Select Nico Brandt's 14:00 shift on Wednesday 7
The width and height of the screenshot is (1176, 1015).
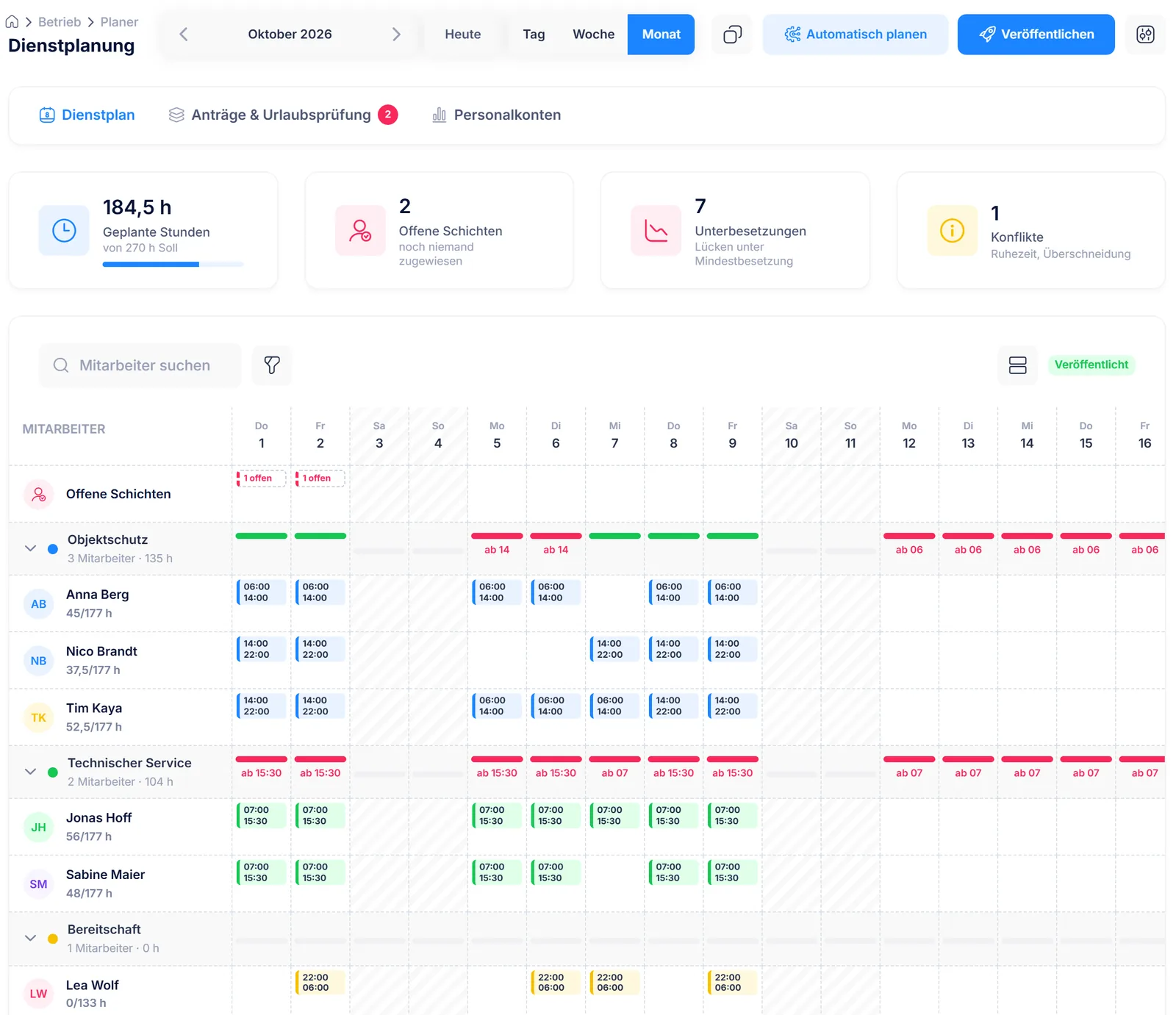tap(614, 649)
